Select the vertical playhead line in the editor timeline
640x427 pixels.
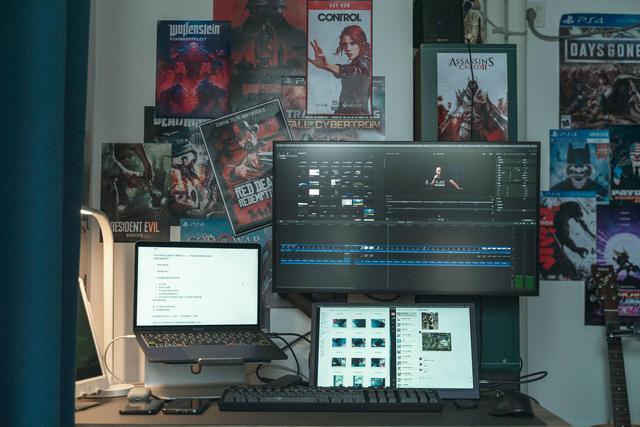coord(387,256)
